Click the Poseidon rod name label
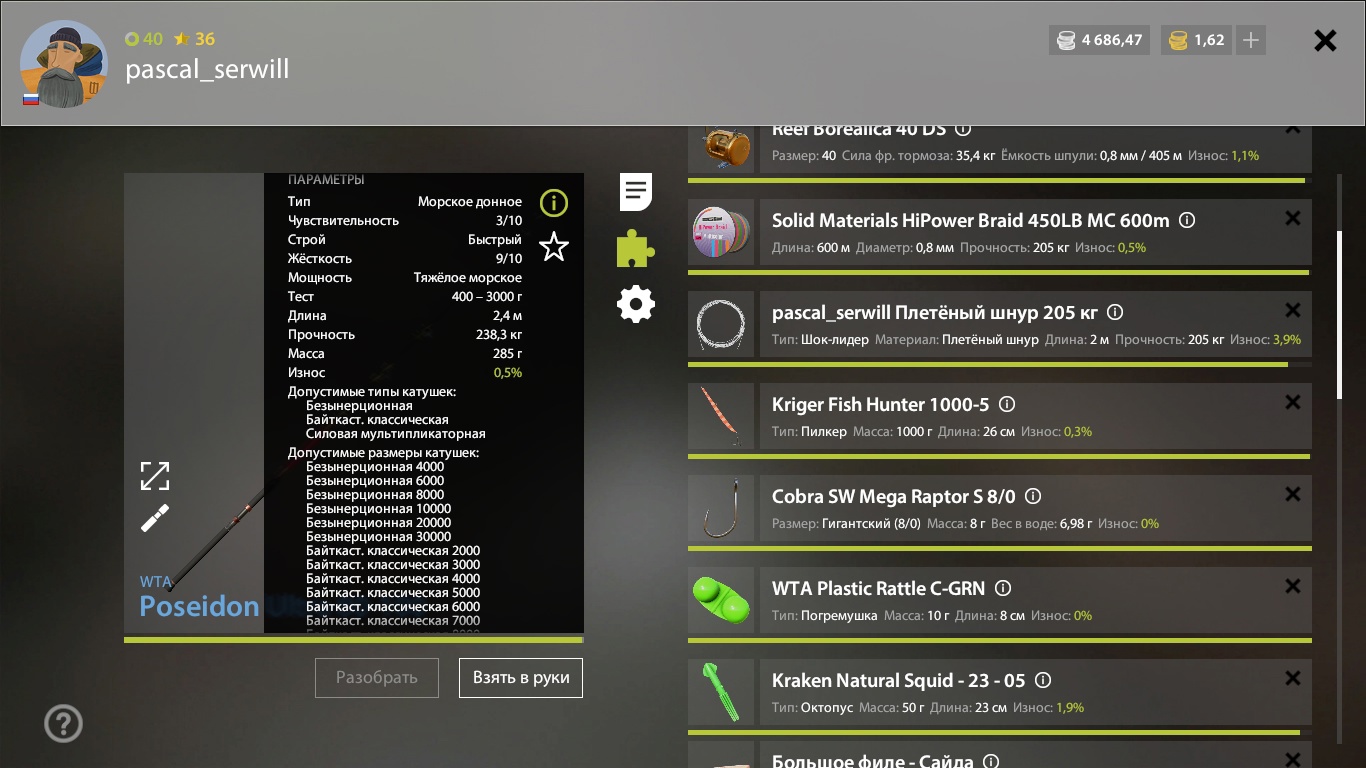Screen dimensions: 1366x768 click(x=199, y=606)
